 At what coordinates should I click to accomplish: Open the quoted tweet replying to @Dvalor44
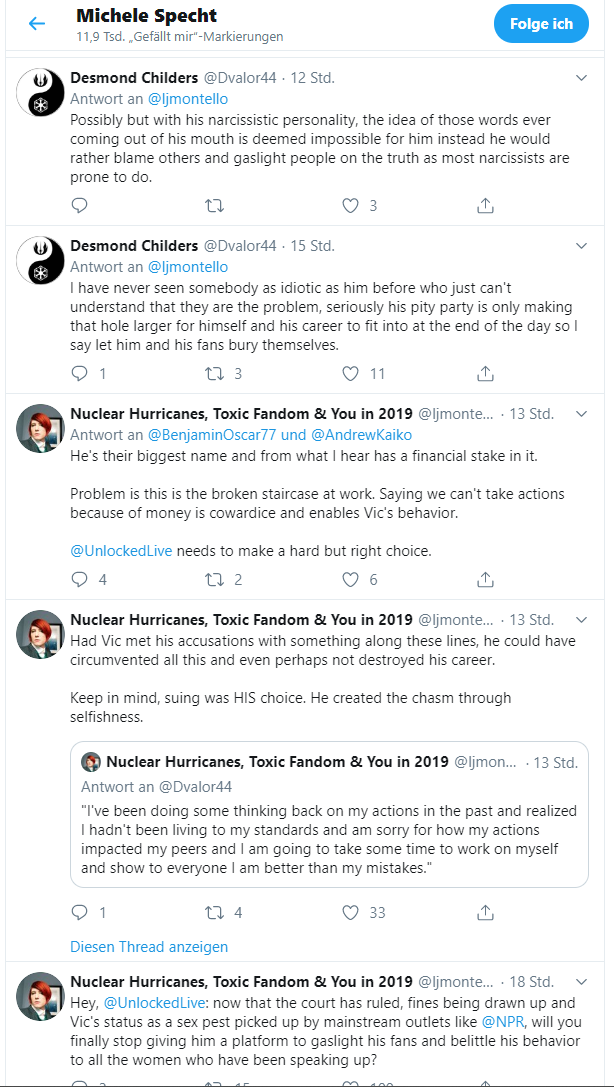click(x=329, y=814)
